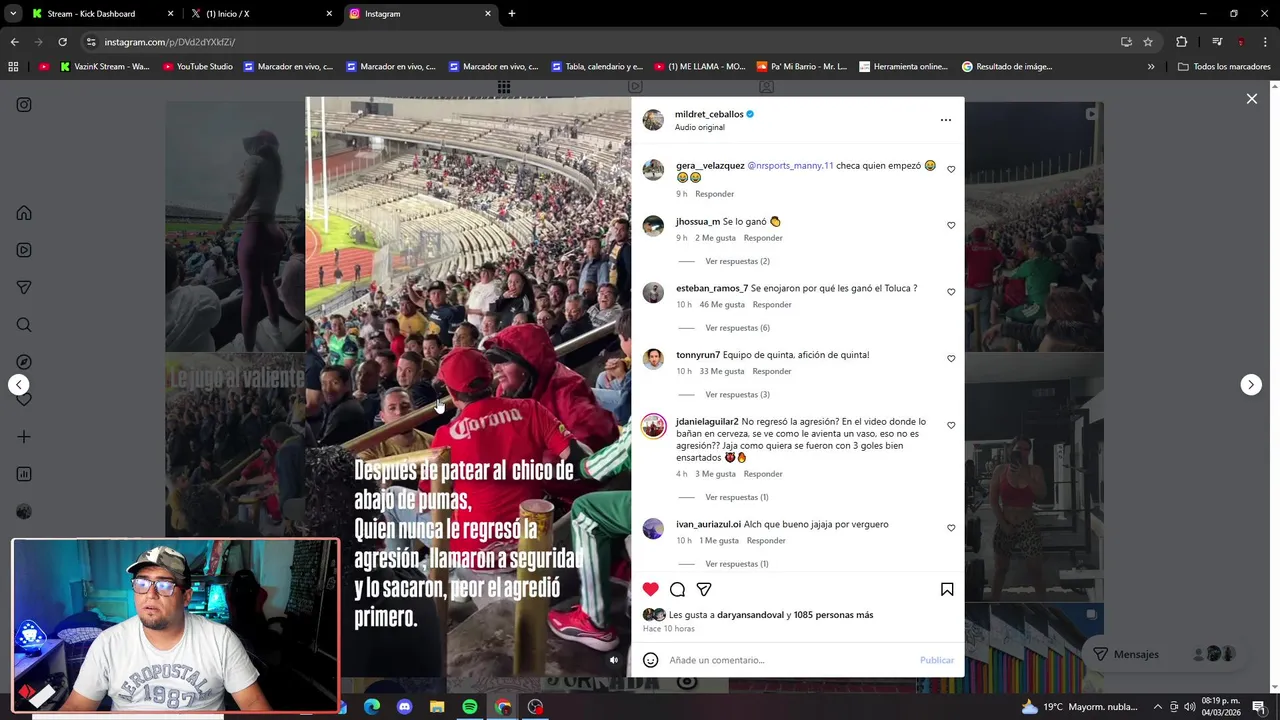Open the comment bubble icon

[x=677, y=589]
